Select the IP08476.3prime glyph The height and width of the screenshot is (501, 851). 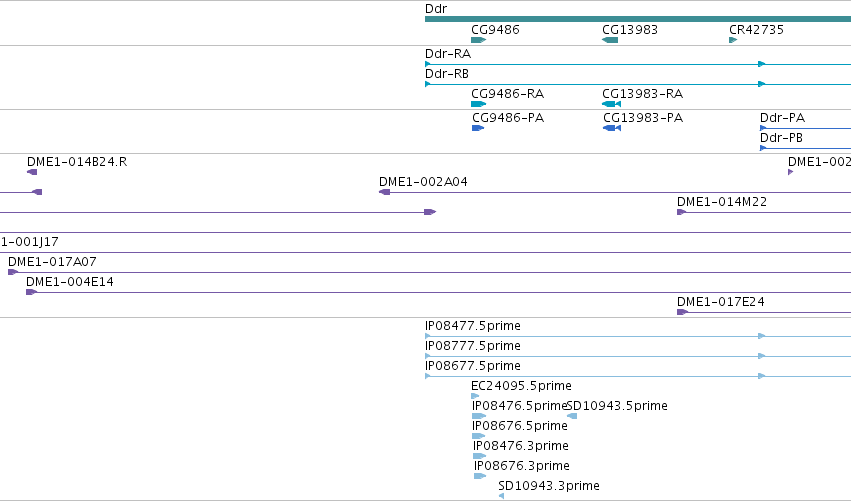tap(479, 456)
